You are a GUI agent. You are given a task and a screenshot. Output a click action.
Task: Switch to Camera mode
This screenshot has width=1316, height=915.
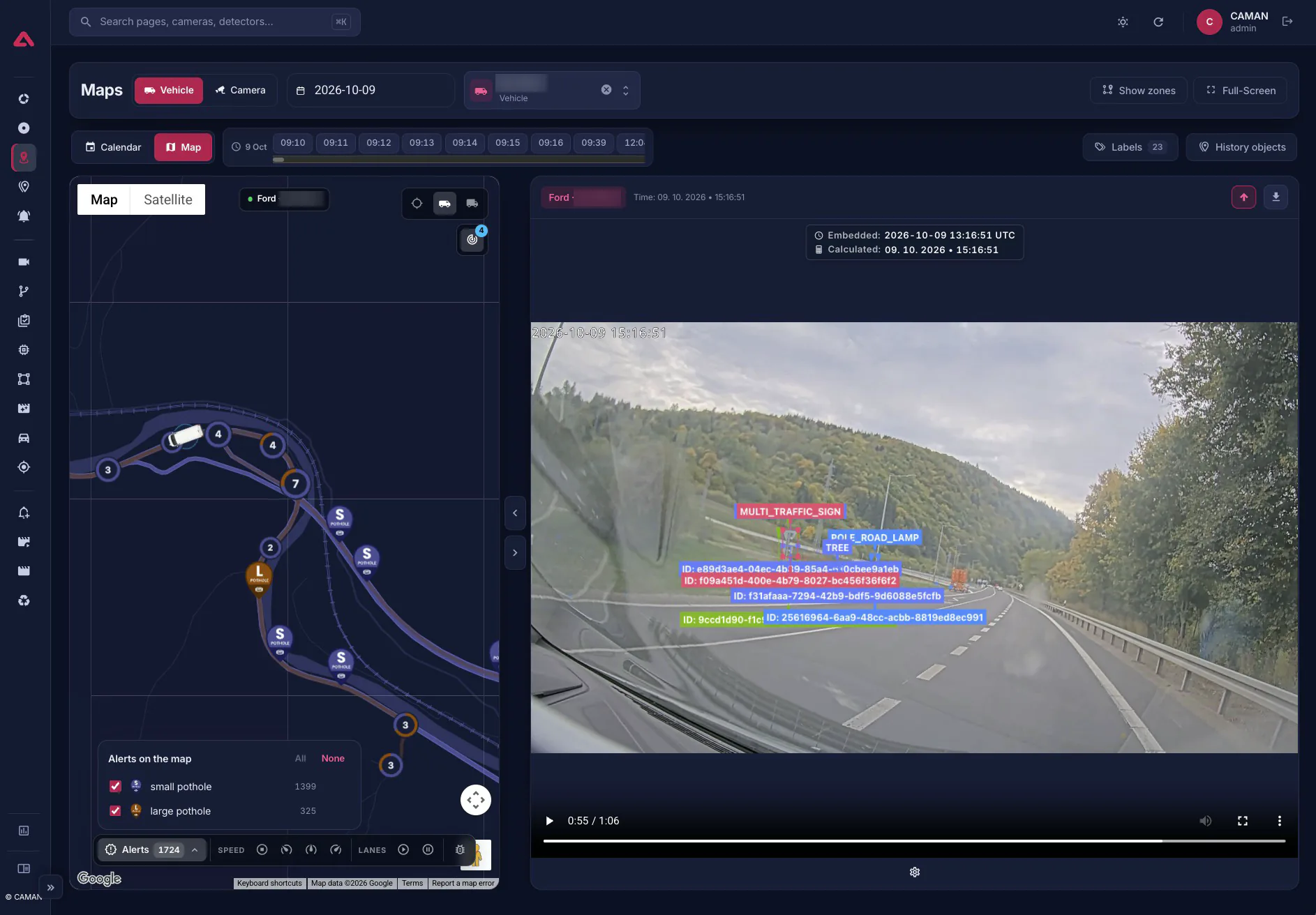coord(240,91)
